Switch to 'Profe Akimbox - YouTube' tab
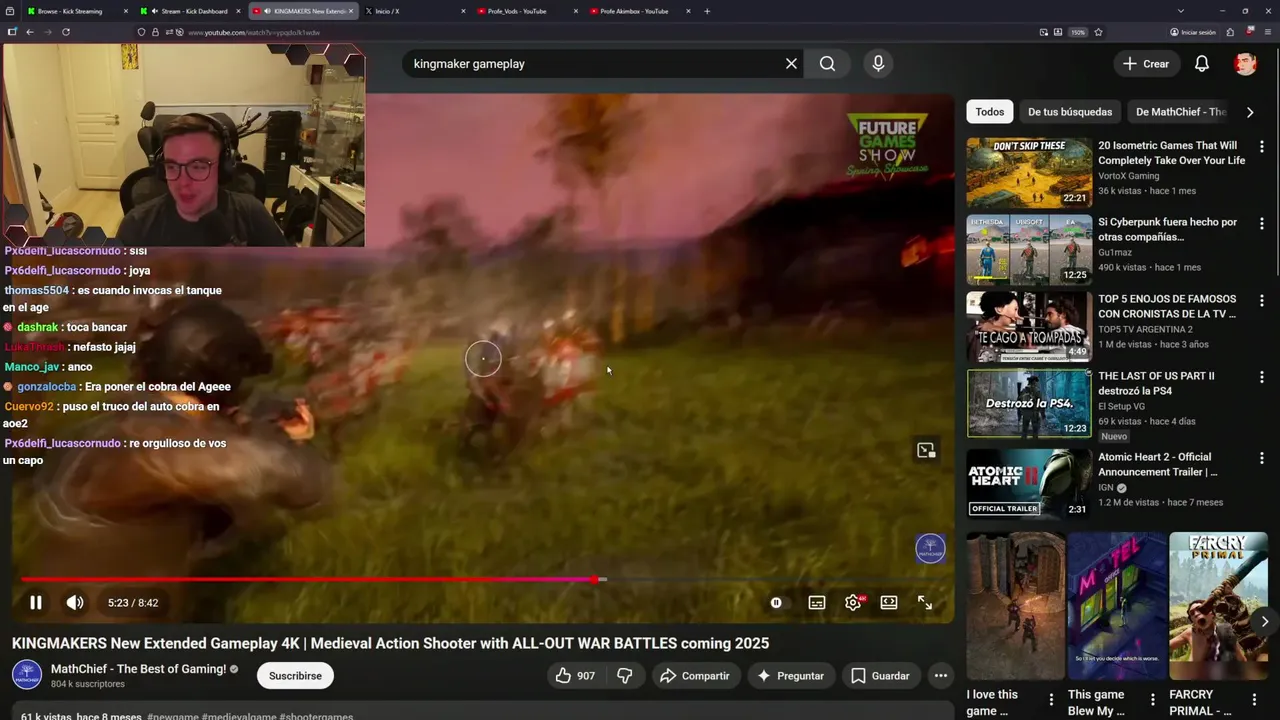Screen dimensions: 1280x720 coord(641,11)
